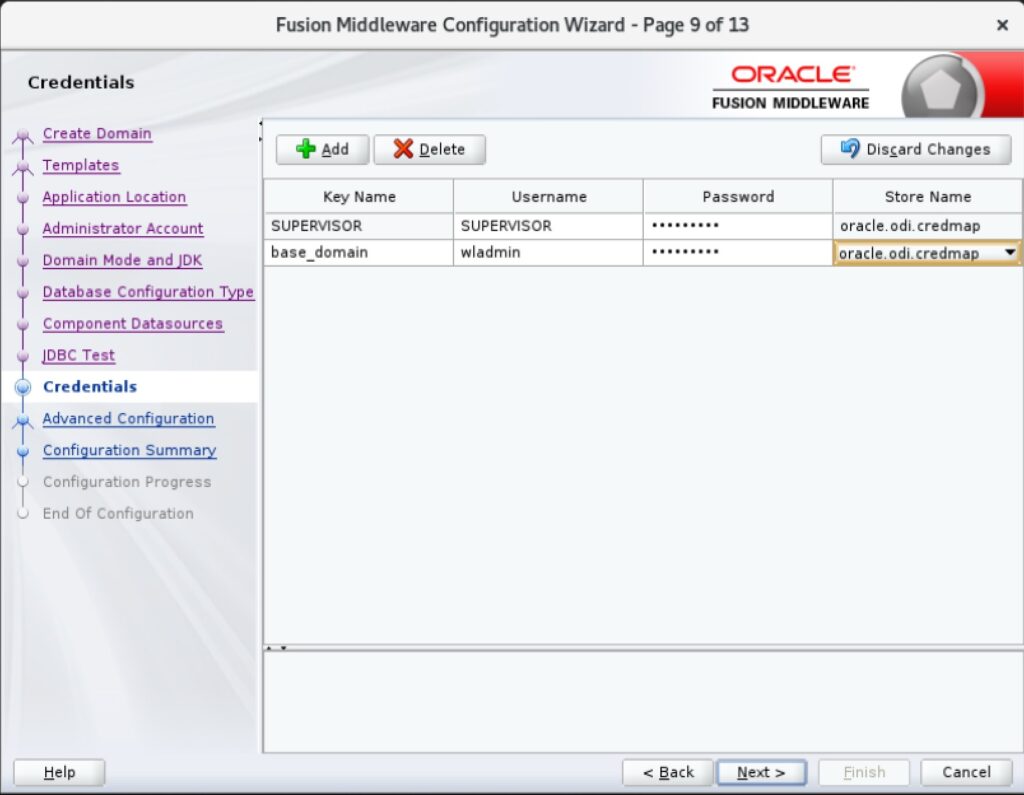Click the Discard Changes undo arrow icon
The width and height of the screenshot is (1024, 795).
(x=850, y=149)
